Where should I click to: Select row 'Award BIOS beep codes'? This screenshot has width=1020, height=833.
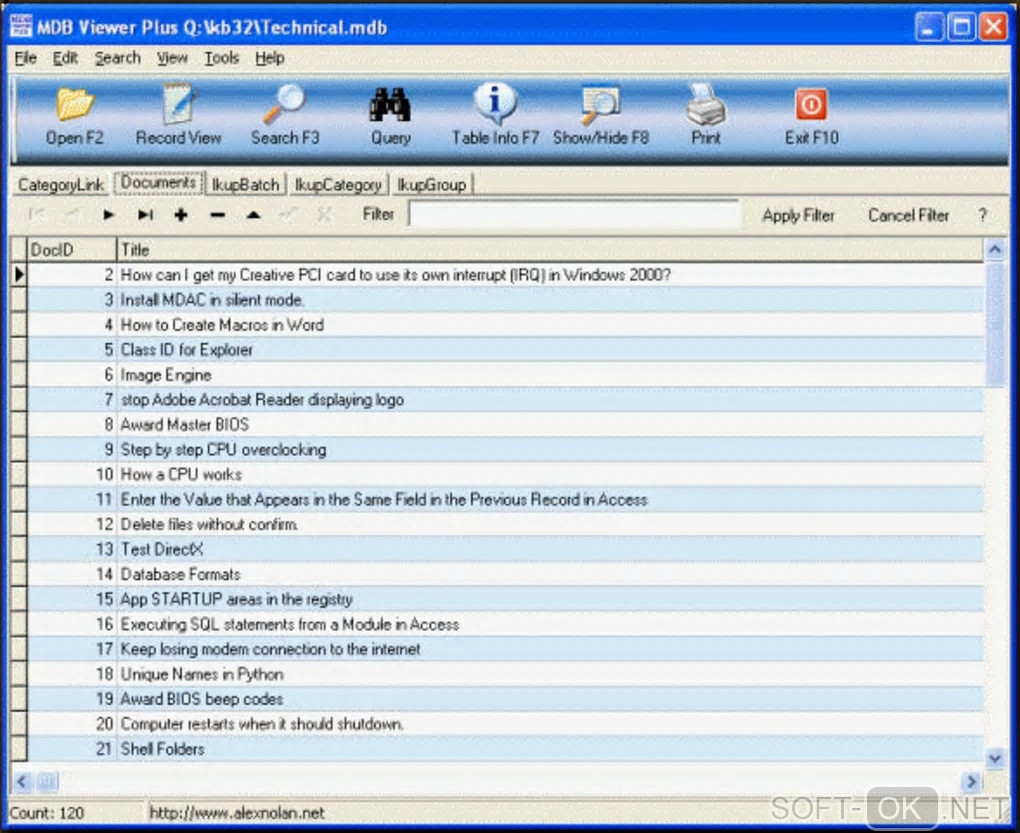tap(505, 698)
